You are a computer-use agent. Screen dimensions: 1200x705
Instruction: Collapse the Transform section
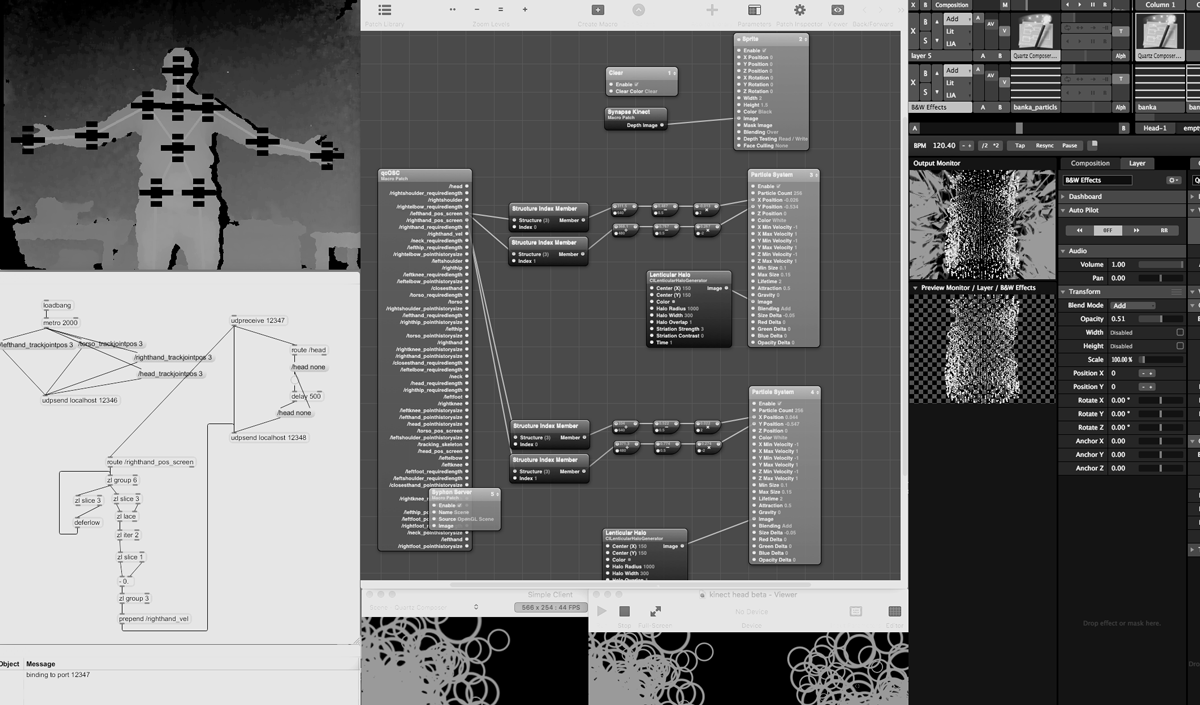tap(1063, 292)
